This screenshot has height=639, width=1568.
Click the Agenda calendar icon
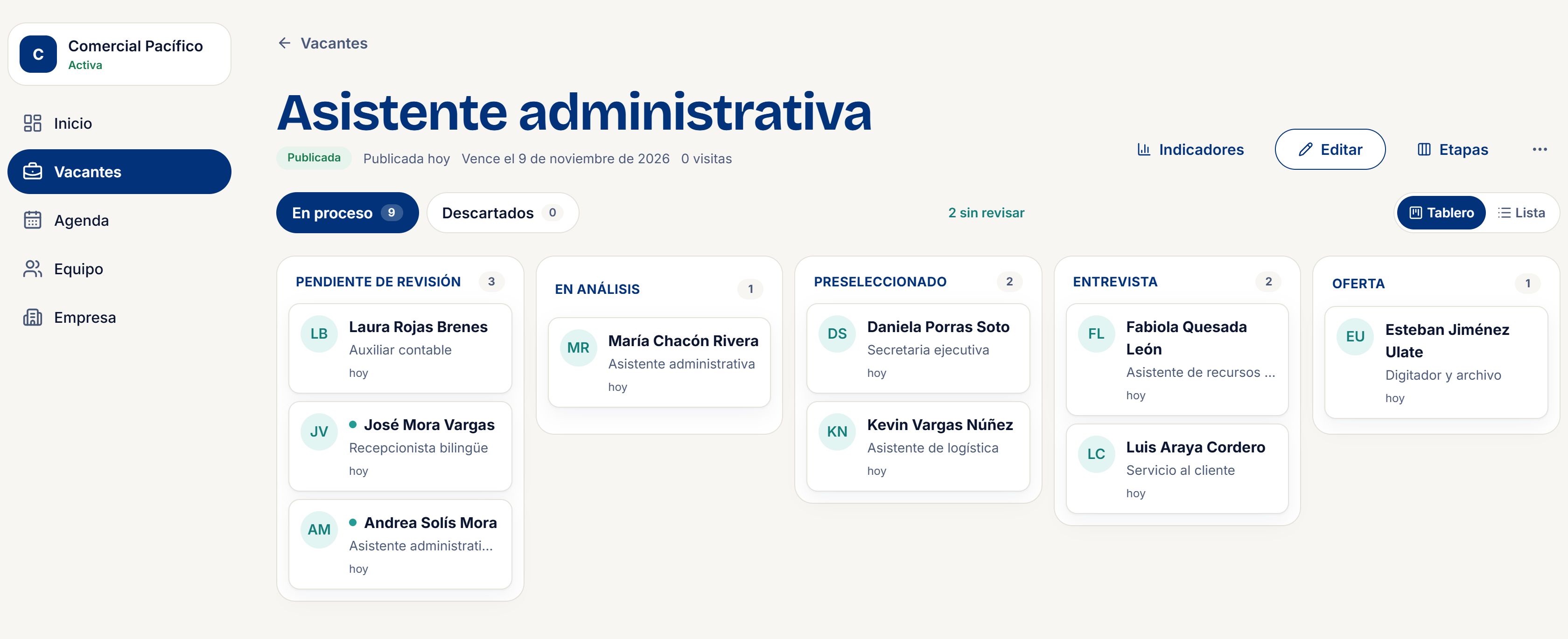pos(32,220)
